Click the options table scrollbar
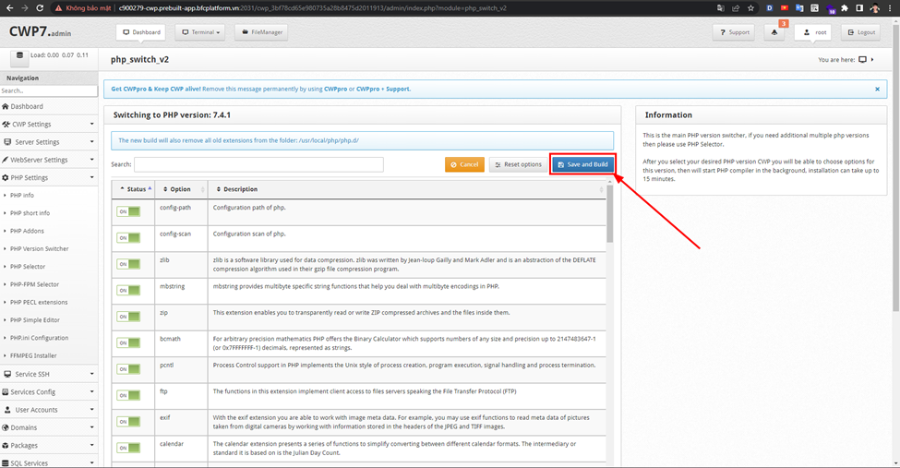900x468 pixels. [x=610, y=214]
